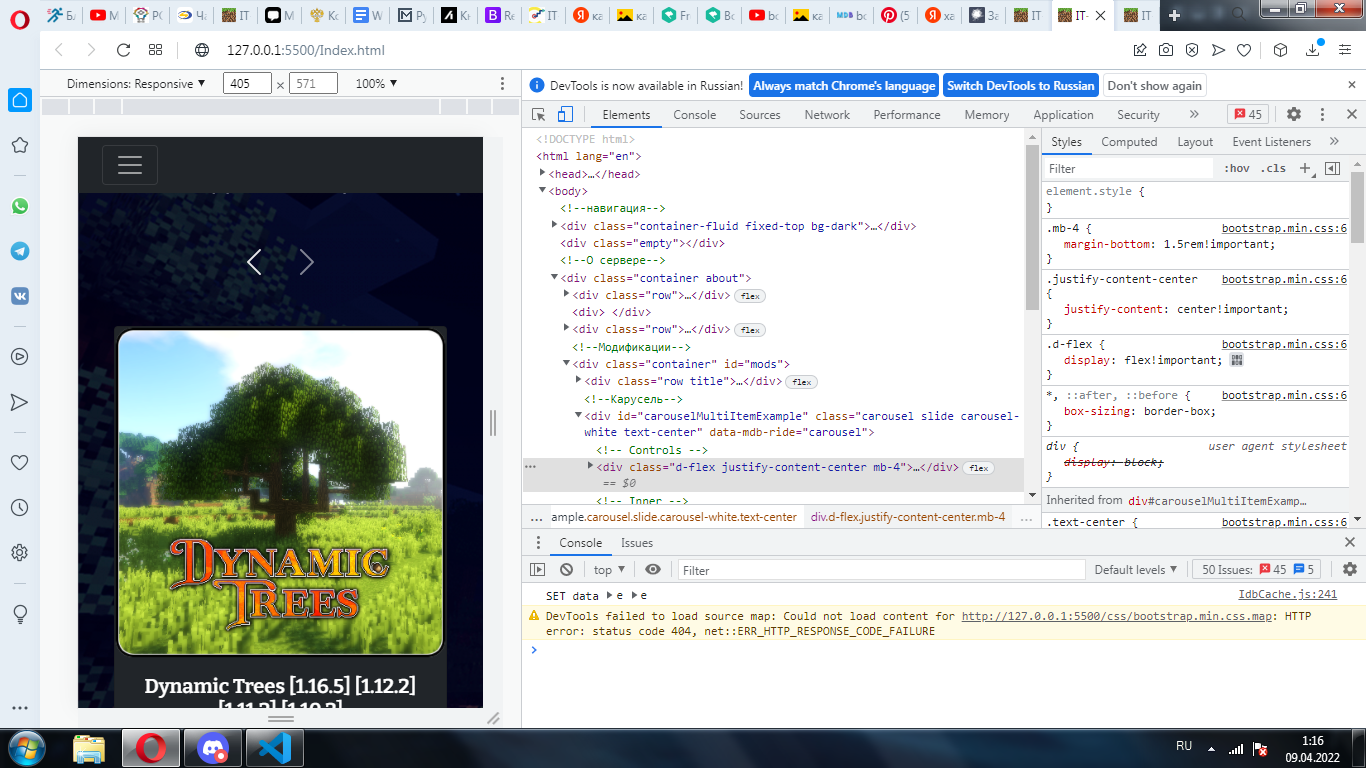Screen dimensions: 1366x768
Task: Open history clock icon in the sidebar
Action: tap(19, 508)
